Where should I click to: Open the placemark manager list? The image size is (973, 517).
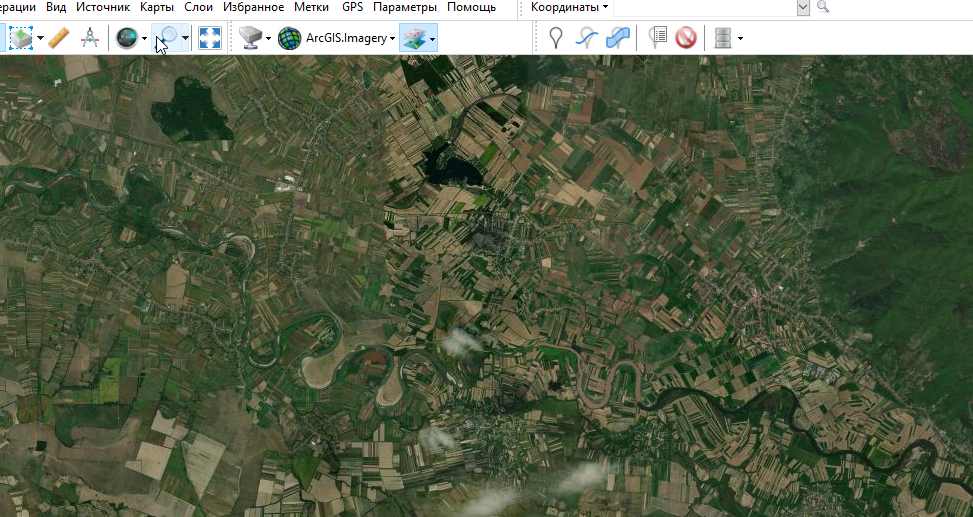[656, 39]
